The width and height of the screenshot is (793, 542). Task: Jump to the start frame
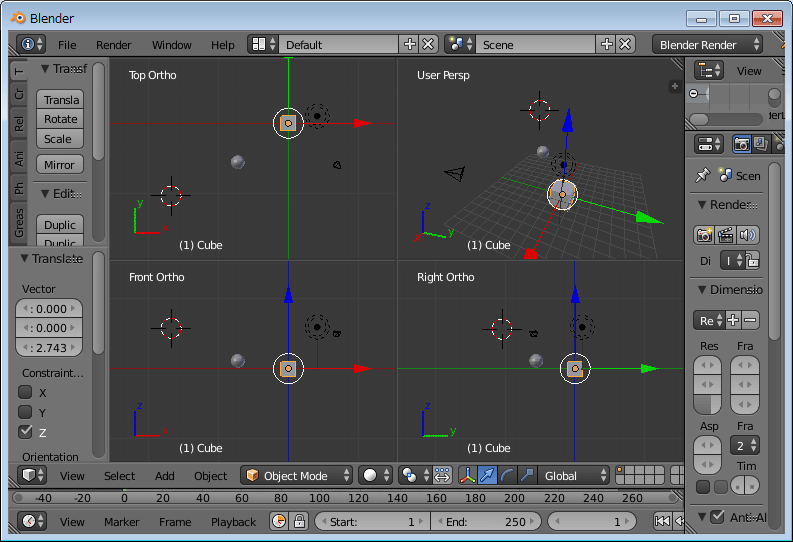662,521
